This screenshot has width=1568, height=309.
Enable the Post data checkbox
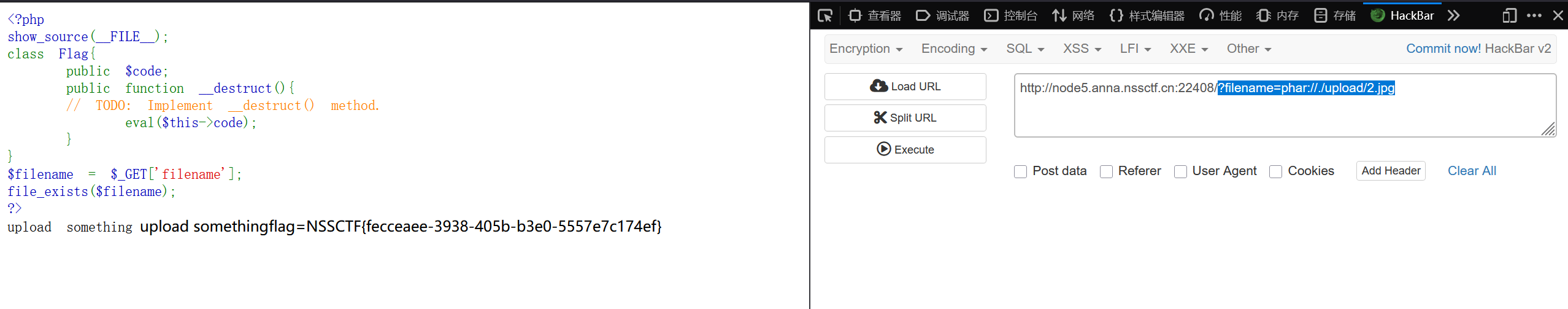pyautogui.click(x=1021, y=172)
